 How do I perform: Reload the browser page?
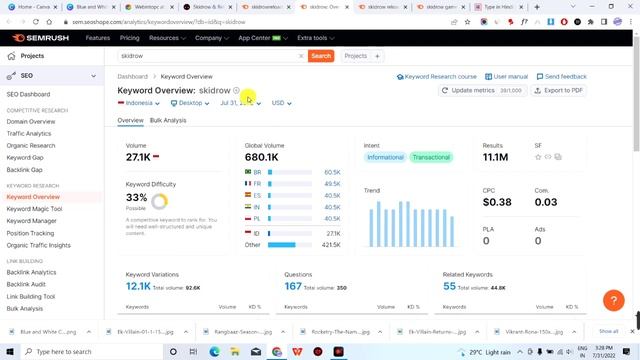point(36,22)
